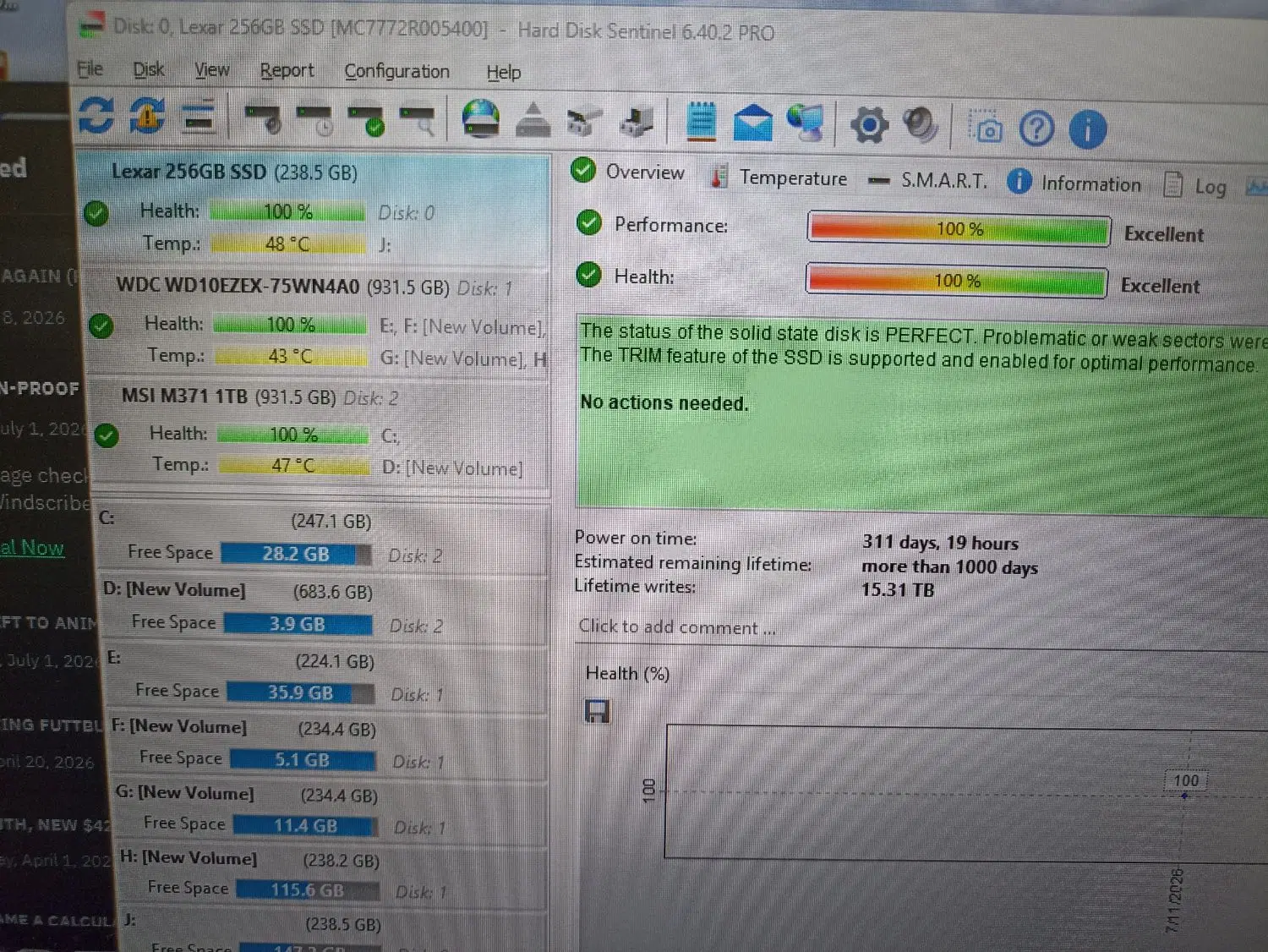Click the Lexar 48 °C temperature bar
This screenshot has height=952, width=1268.
click(x=288, y=244)
